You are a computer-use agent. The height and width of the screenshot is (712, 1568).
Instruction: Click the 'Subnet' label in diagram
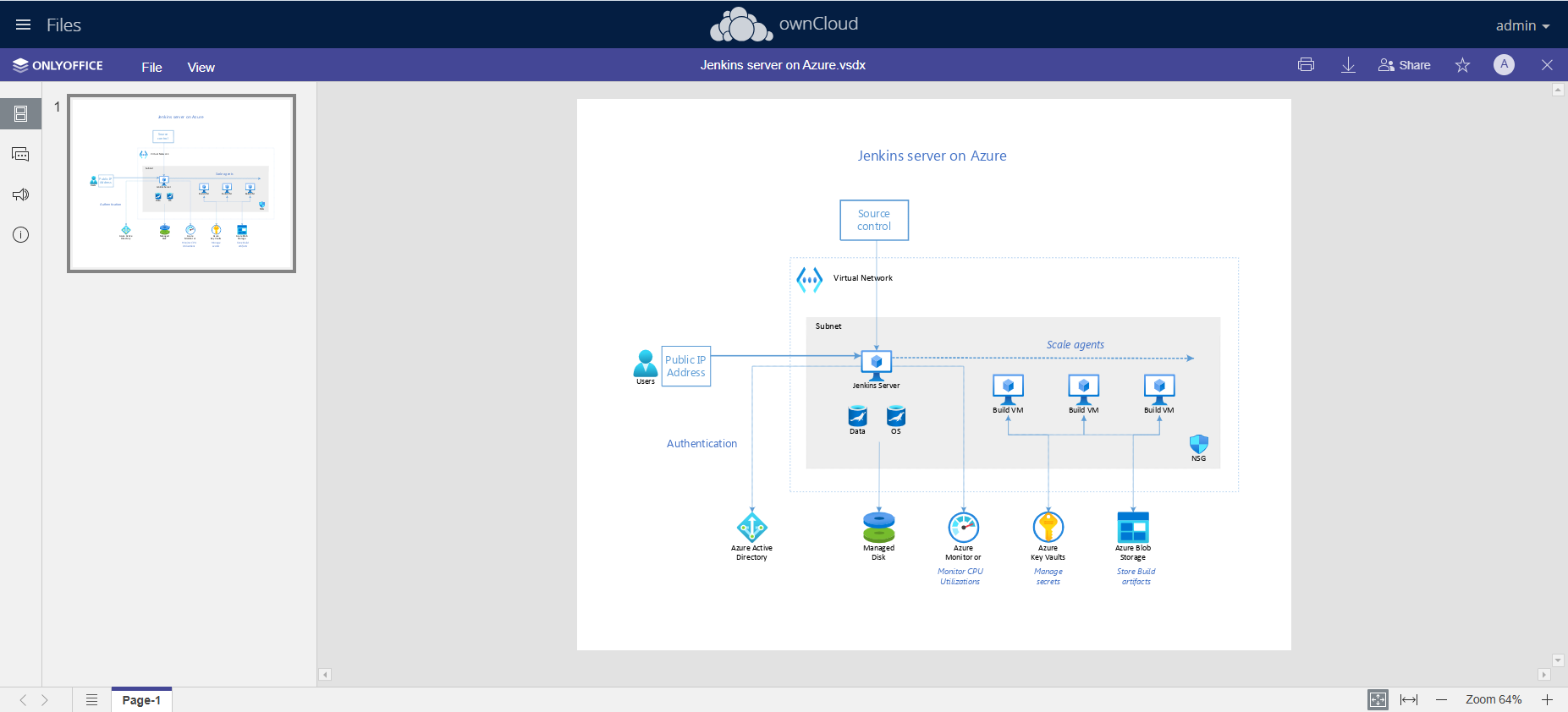[828, 326]
